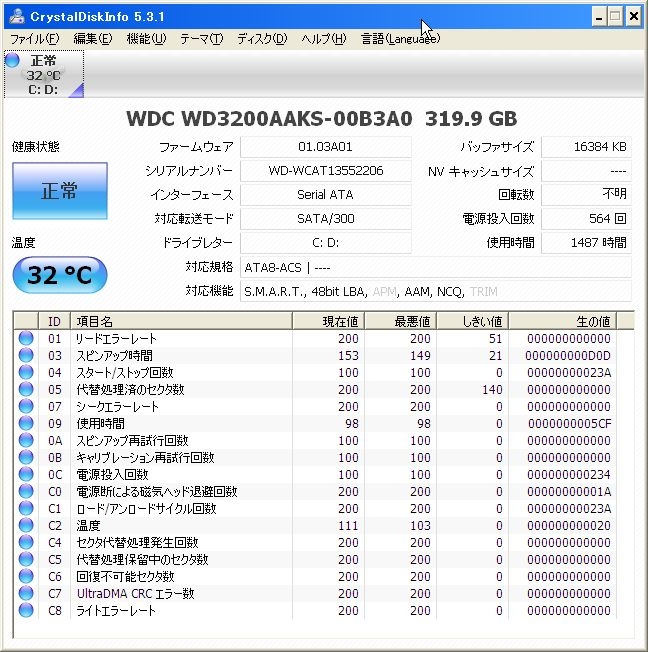Screen dimensions: 648x652
Task: Click status orb for 0A スピンアップ再試行回数
Action: point(26,440)
